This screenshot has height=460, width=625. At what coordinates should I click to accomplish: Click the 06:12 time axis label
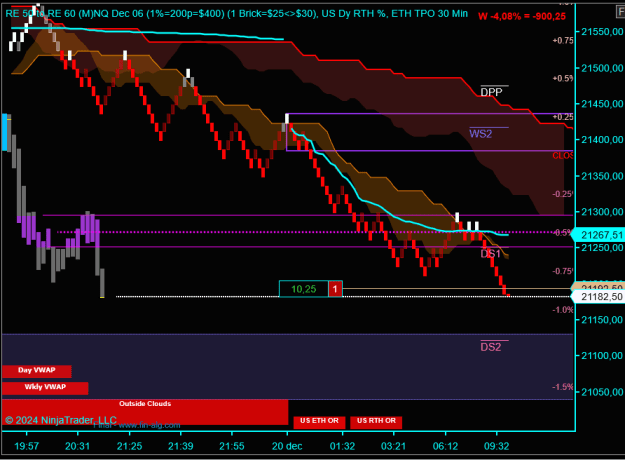click(x=445, y=446)
